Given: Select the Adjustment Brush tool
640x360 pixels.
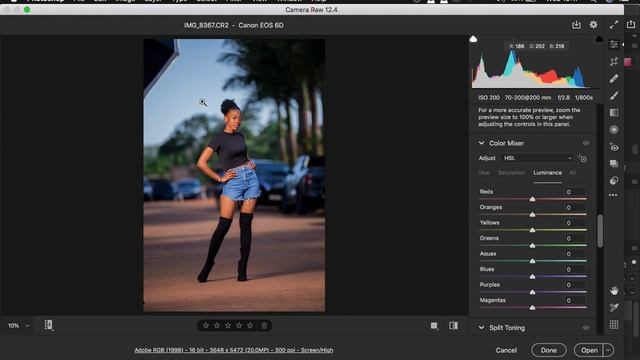Looking at the screenshot, I should click(614, 96).
